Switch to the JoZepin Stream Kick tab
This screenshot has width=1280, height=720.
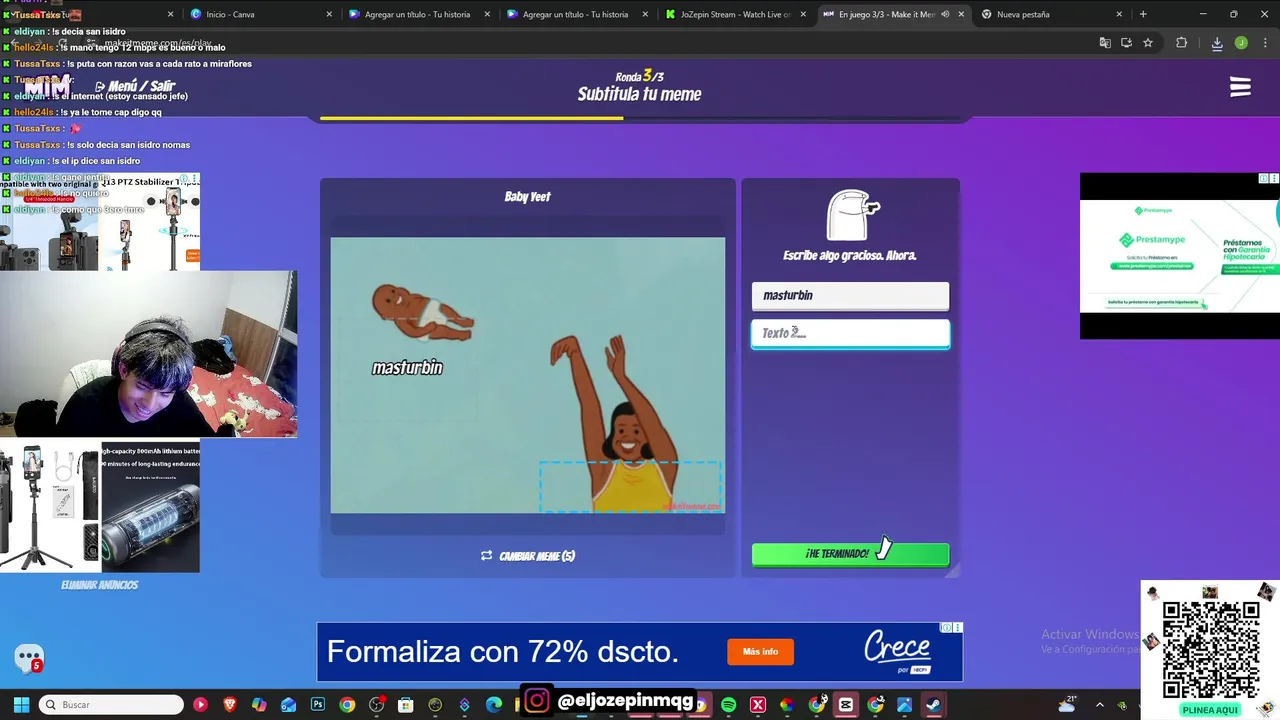pos(735,15)
